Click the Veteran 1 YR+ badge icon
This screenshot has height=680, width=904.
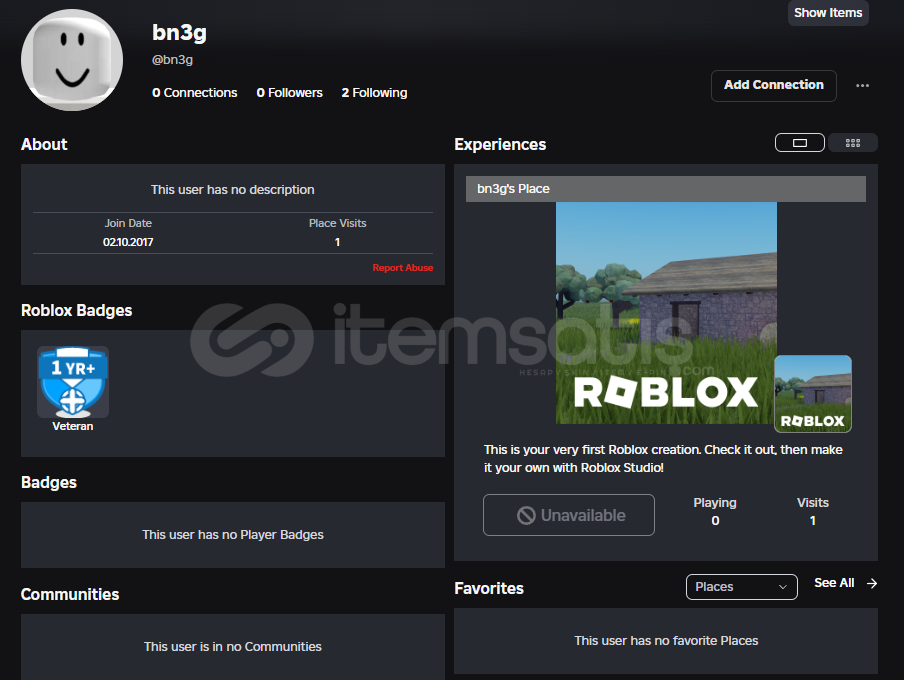click(73, 382)
